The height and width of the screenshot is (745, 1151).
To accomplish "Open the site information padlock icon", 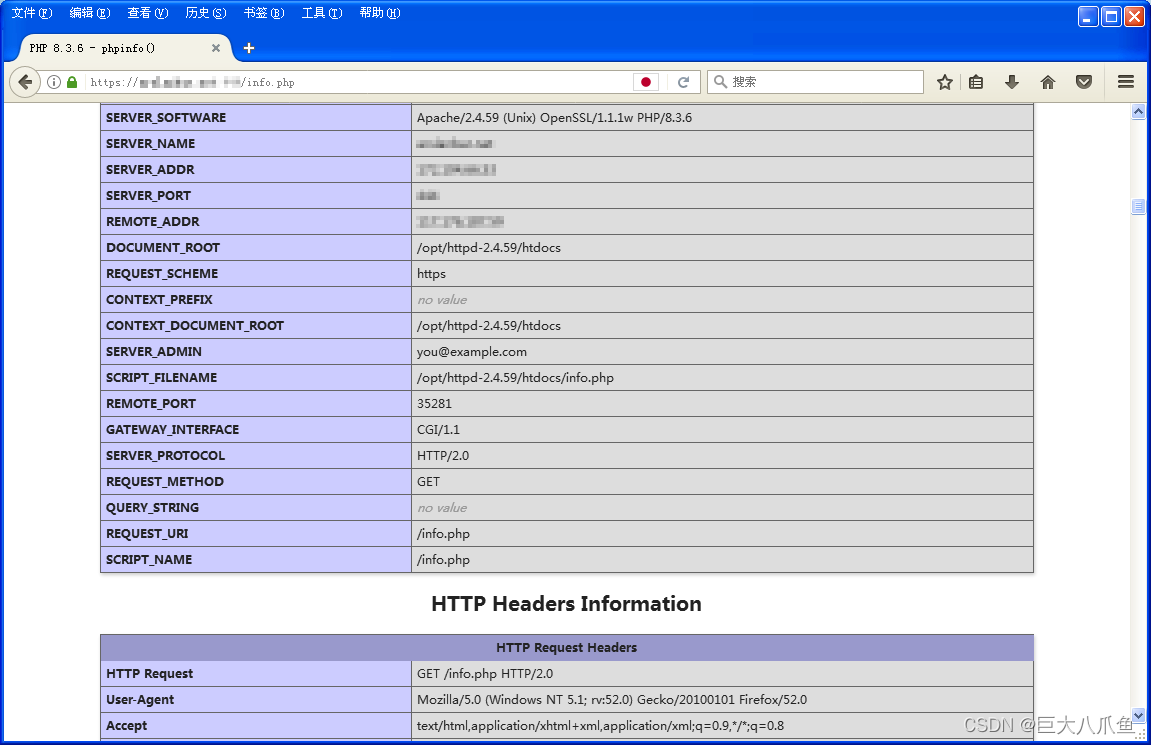I will pyautogui.click(x=70, y=83).
